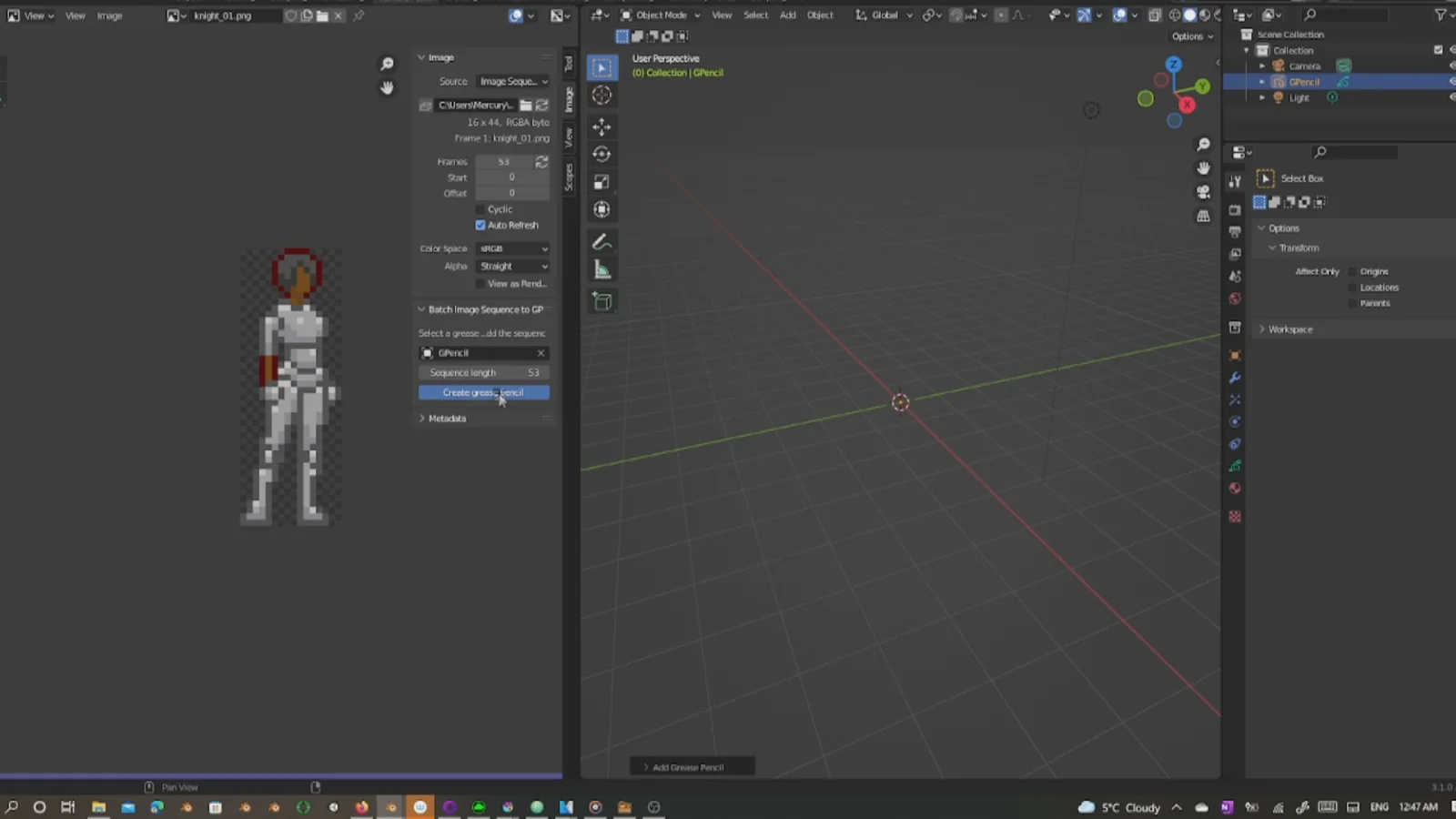Click the Add Cube tool icon
Viewport: 1456px width, 819px height.
tap(602, 301)
